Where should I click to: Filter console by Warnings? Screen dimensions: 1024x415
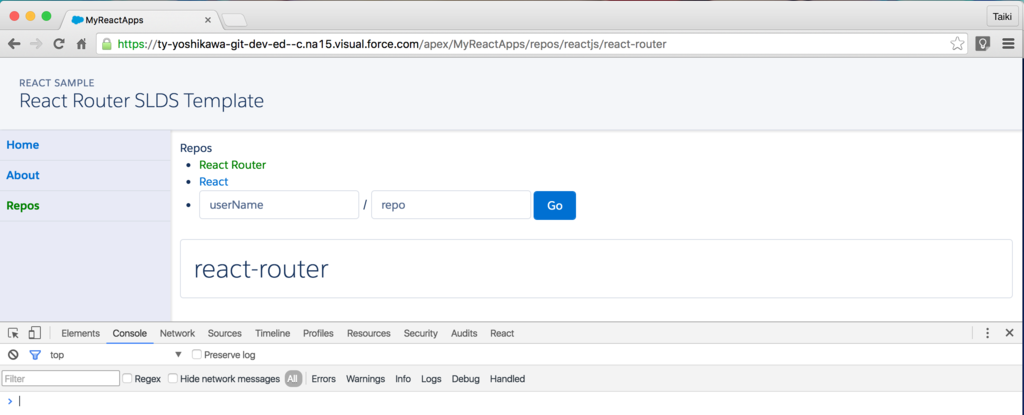pyautogui.click(x=365, y=378)
